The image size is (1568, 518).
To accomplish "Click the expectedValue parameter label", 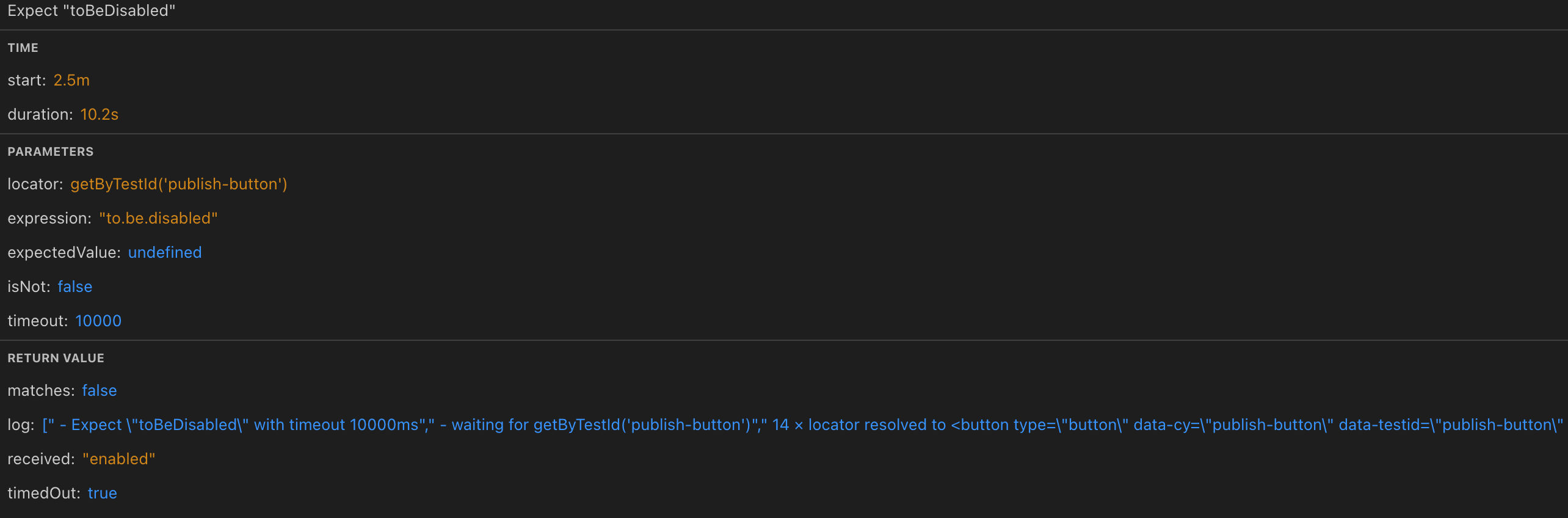I will point(64,252).
